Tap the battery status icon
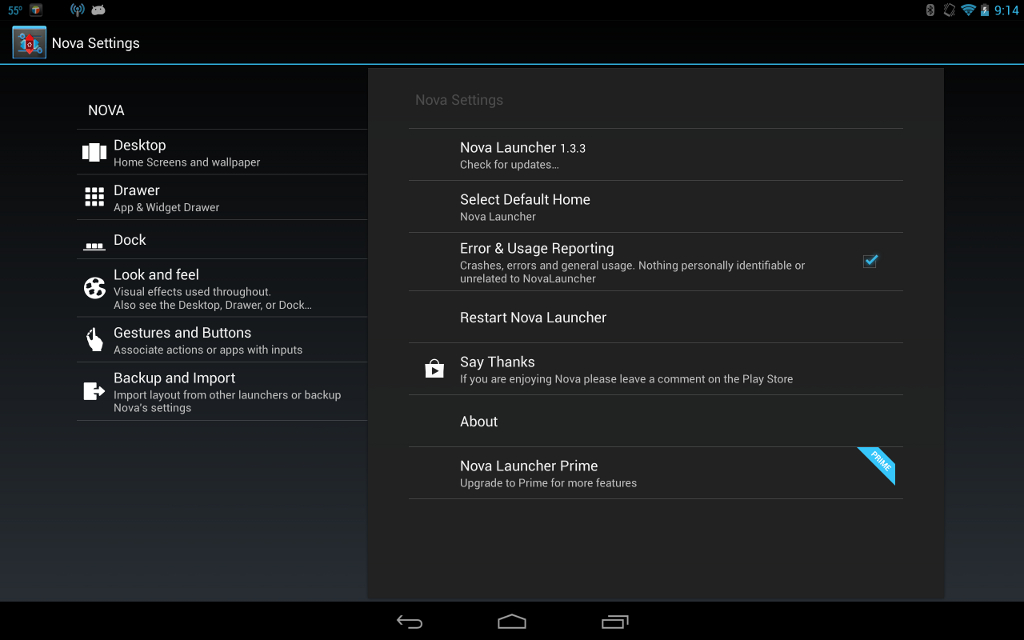Screen dimensions: 1024x640 click(984, 10)
